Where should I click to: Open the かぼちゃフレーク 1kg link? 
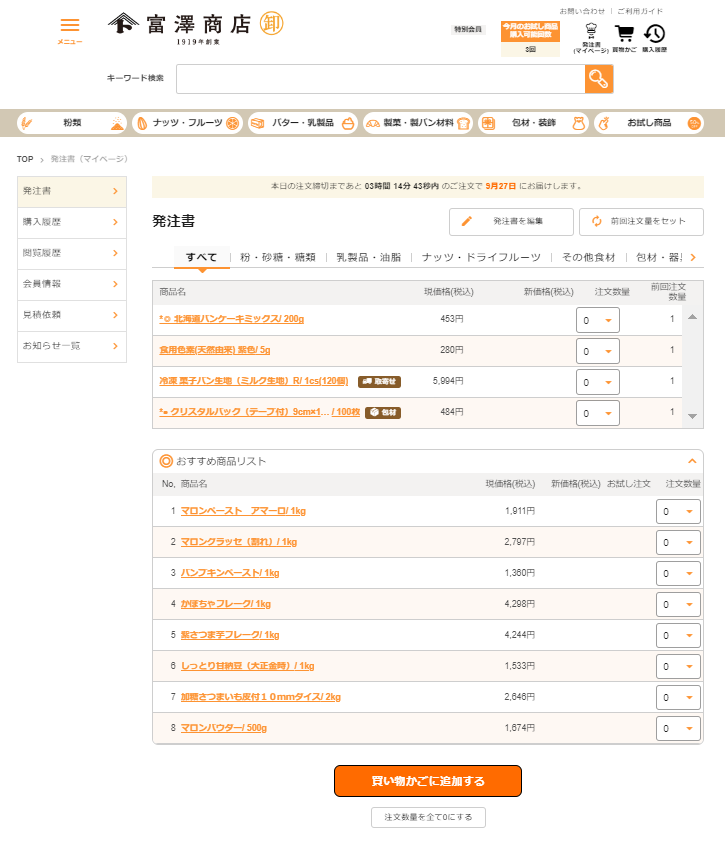coord(226,604)
